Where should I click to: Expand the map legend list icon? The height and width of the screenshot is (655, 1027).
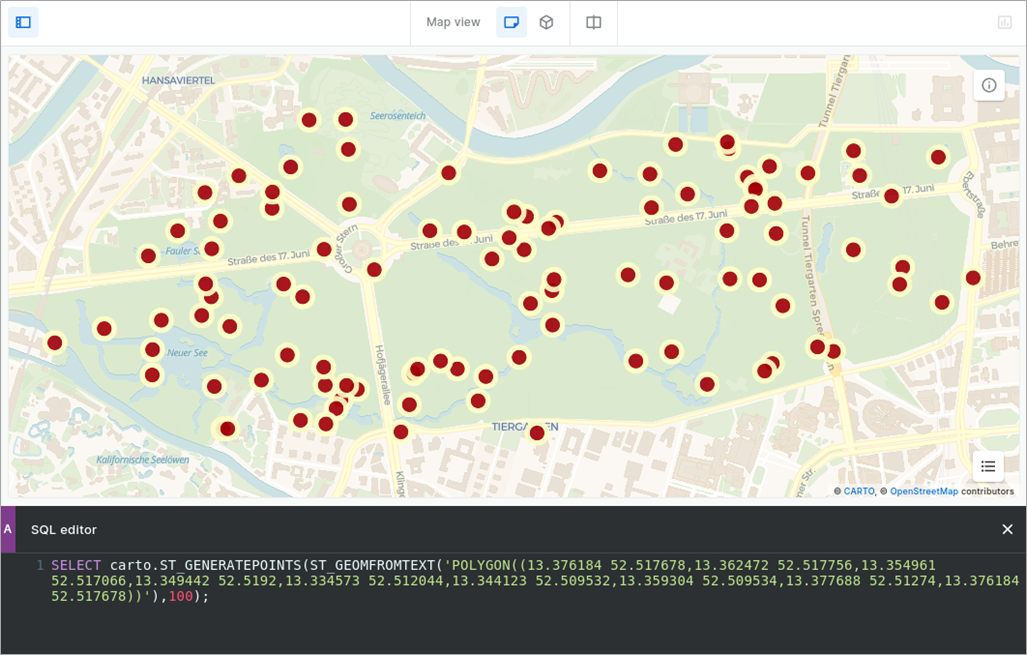[x=988, y=466]
